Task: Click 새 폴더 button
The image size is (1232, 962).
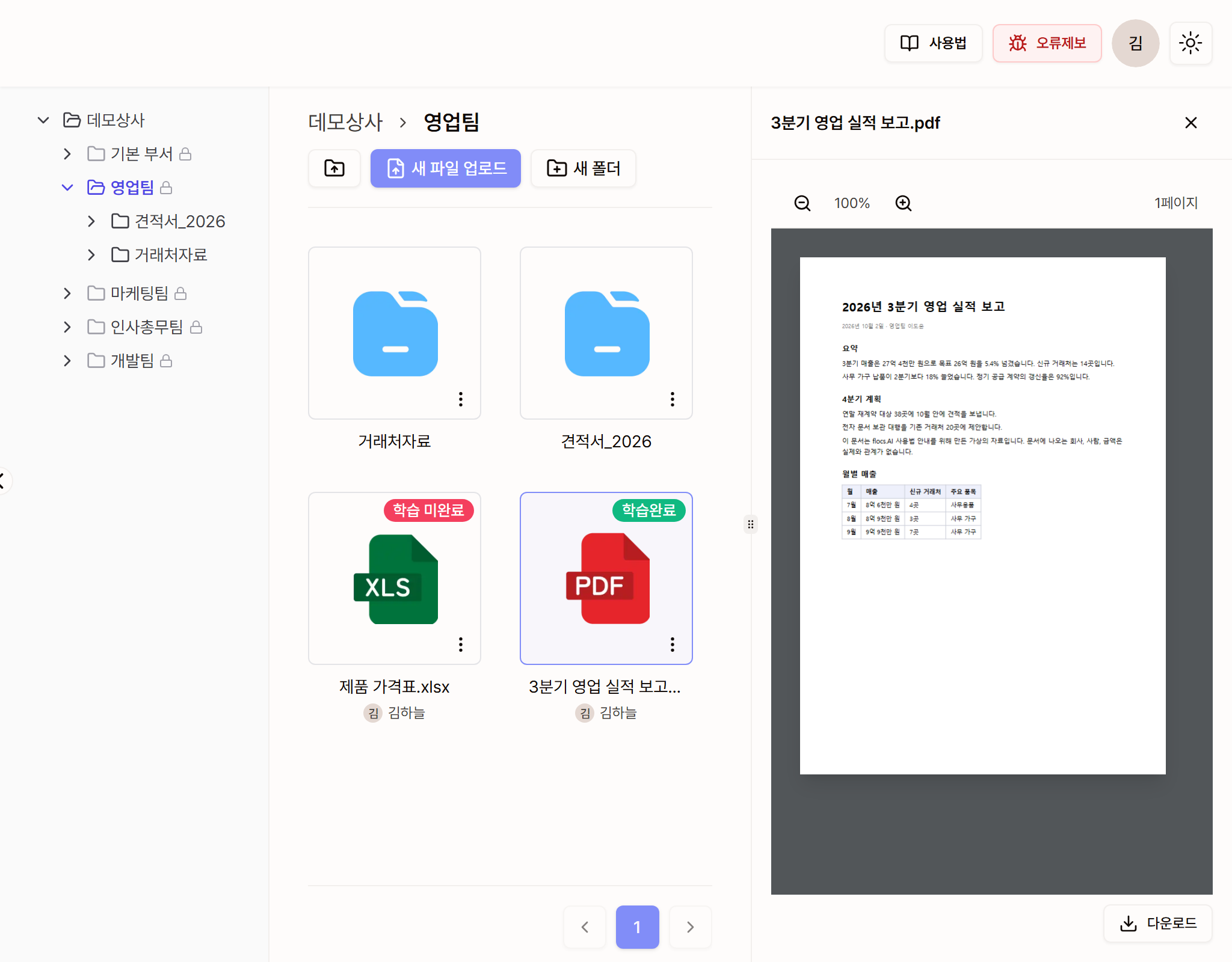Action: point(583,168)
